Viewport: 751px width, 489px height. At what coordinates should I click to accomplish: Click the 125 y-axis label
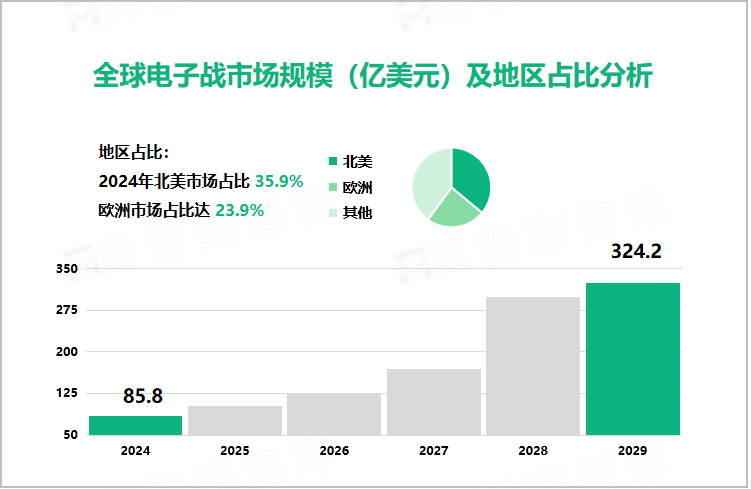click(x=67, y=393)
